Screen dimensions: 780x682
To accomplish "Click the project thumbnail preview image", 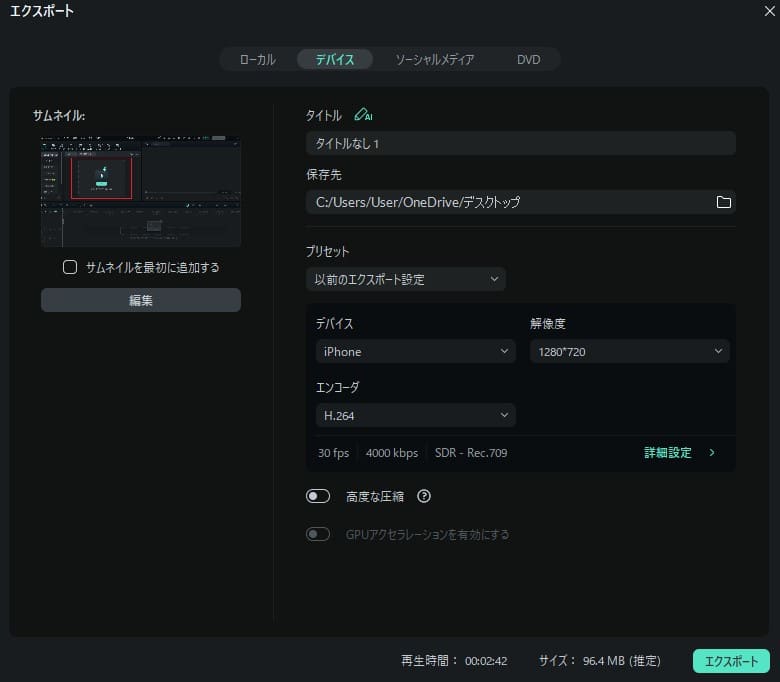I will [141, 192].
